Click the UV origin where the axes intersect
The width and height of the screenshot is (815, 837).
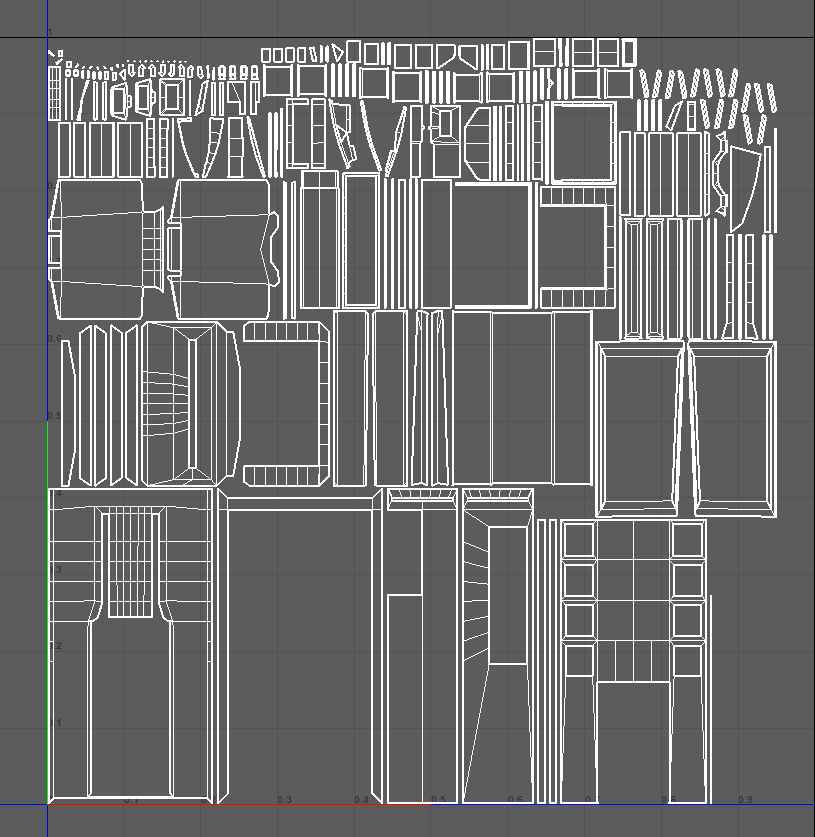click(48, 804)
